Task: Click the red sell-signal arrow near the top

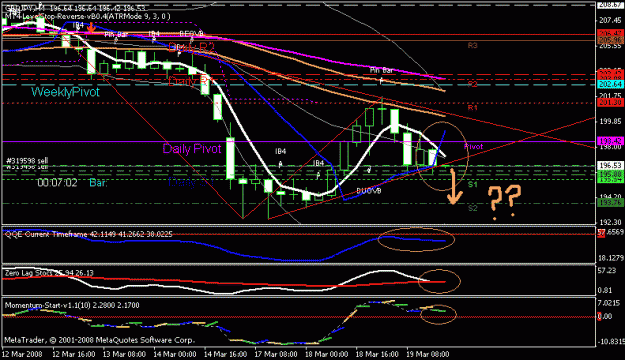Action: 91,27
